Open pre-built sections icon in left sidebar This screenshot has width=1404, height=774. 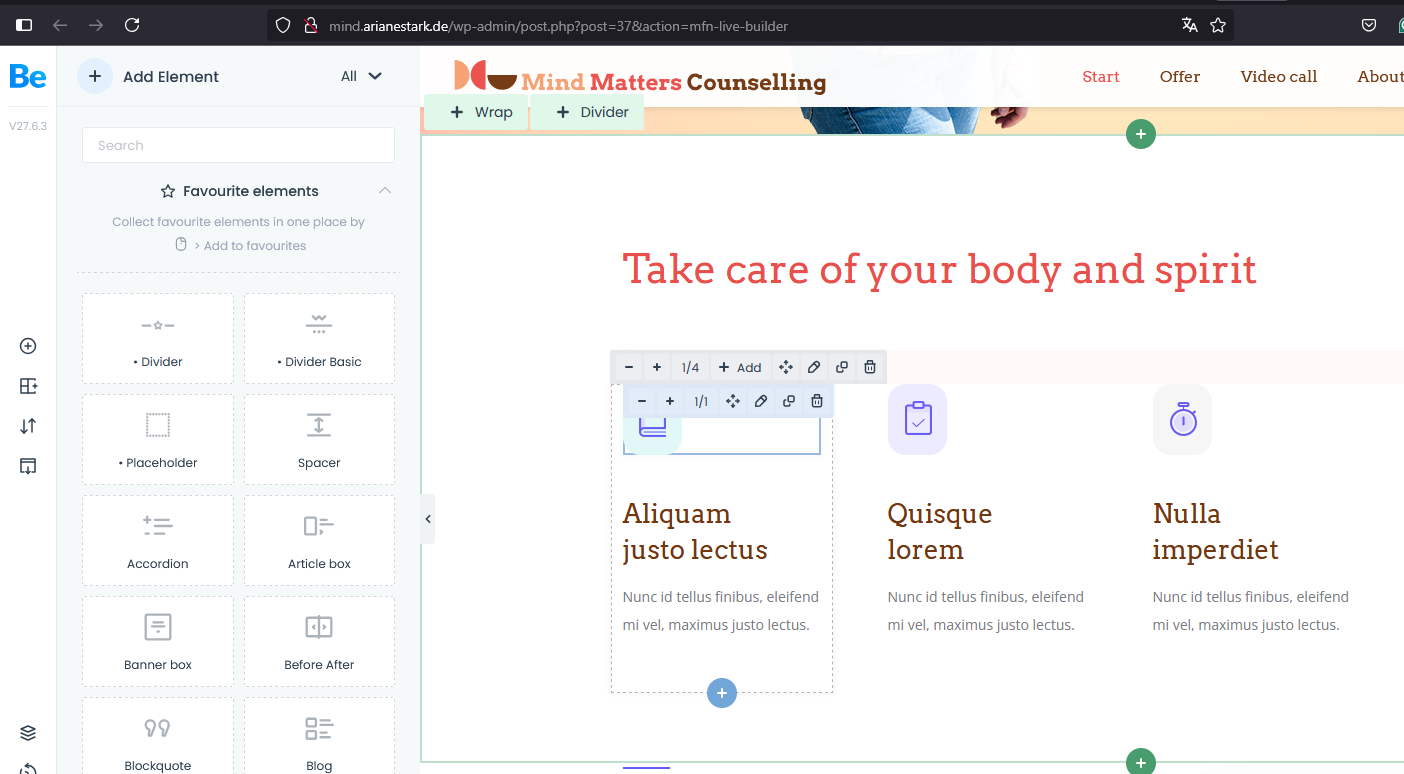(x=28, y=386)
